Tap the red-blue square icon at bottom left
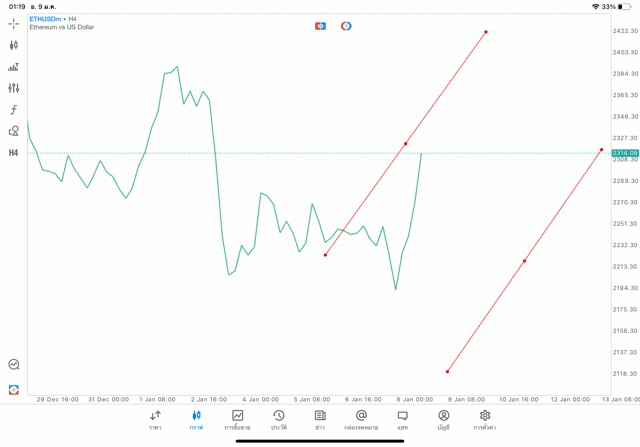640x447 pixels. coord(14,389)
